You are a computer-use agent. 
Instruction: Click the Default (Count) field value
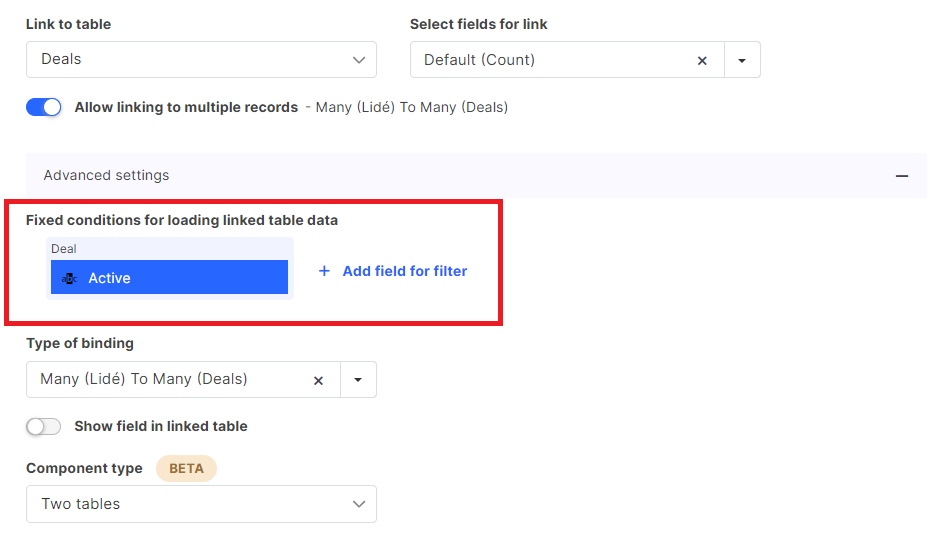click(x=479, y=60)
